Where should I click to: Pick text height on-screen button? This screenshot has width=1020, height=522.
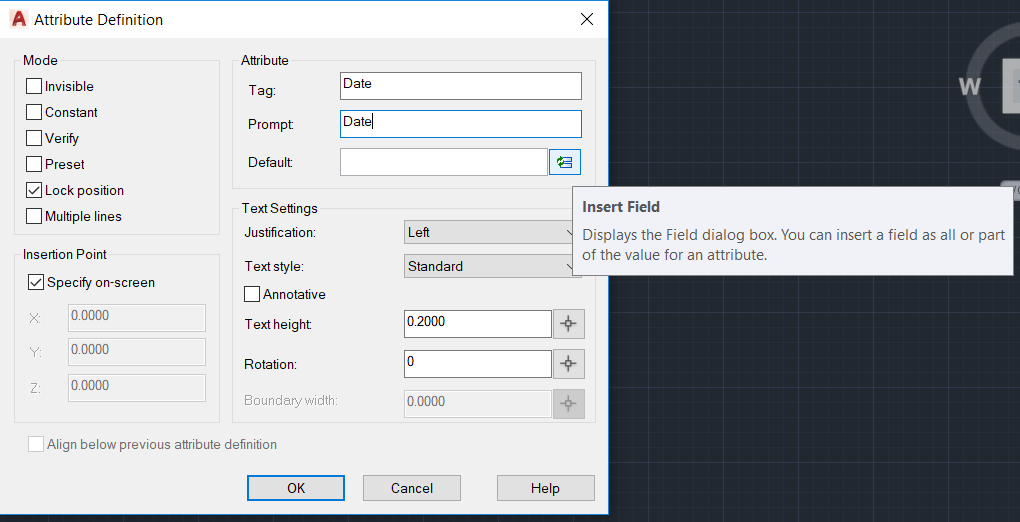click(569, 324)
